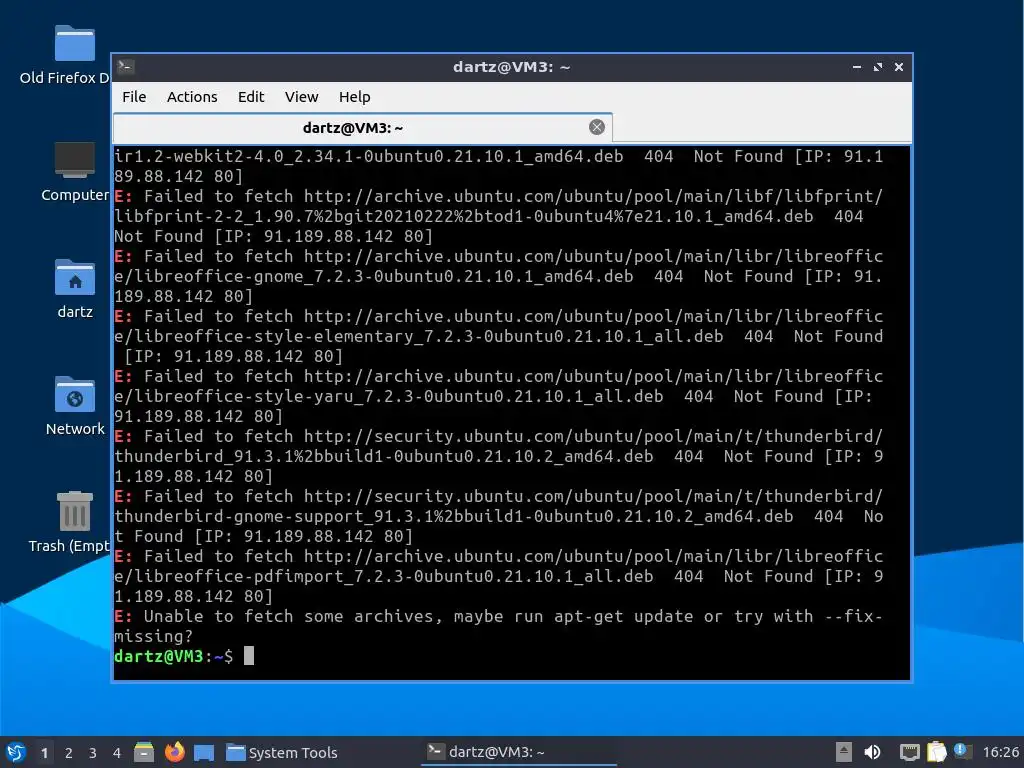Screen dimensions: 1024x768
Task: Select the Computer desktop icon
Action: (74, 172)
